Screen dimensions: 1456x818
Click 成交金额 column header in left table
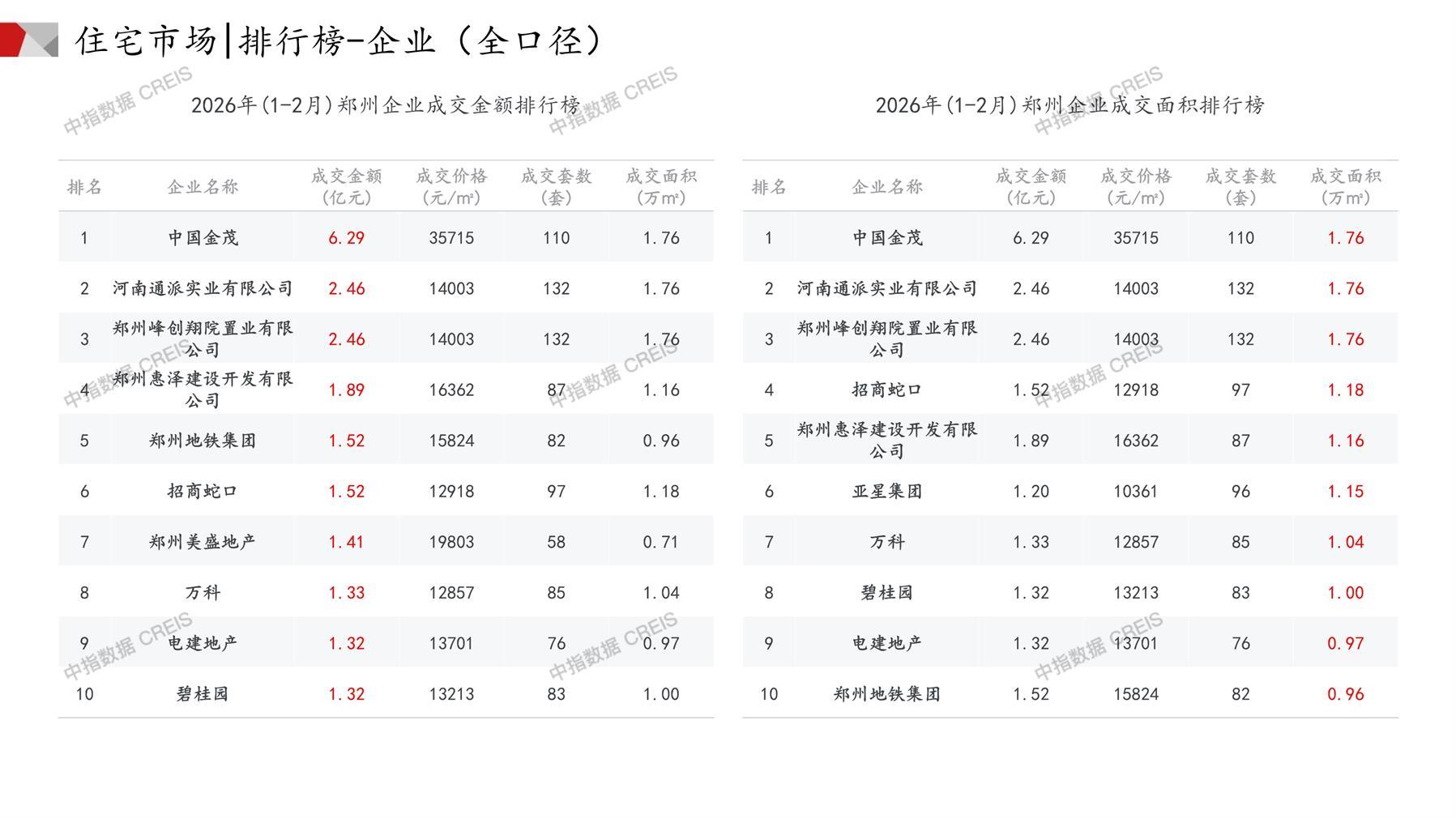pos(346,186)
